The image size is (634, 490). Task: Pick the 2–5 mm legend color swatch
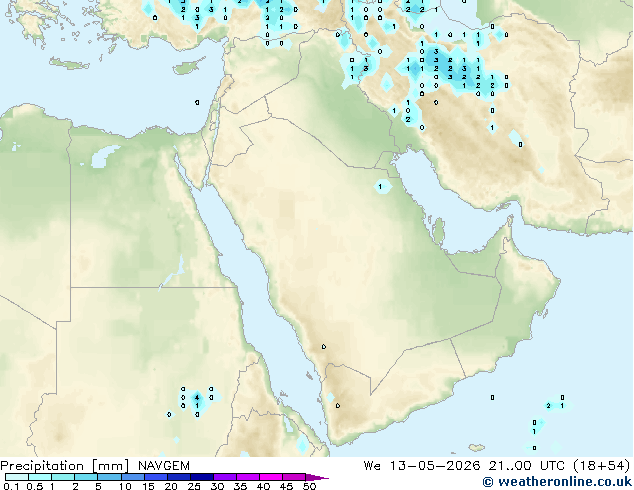[x=86, y=477]
